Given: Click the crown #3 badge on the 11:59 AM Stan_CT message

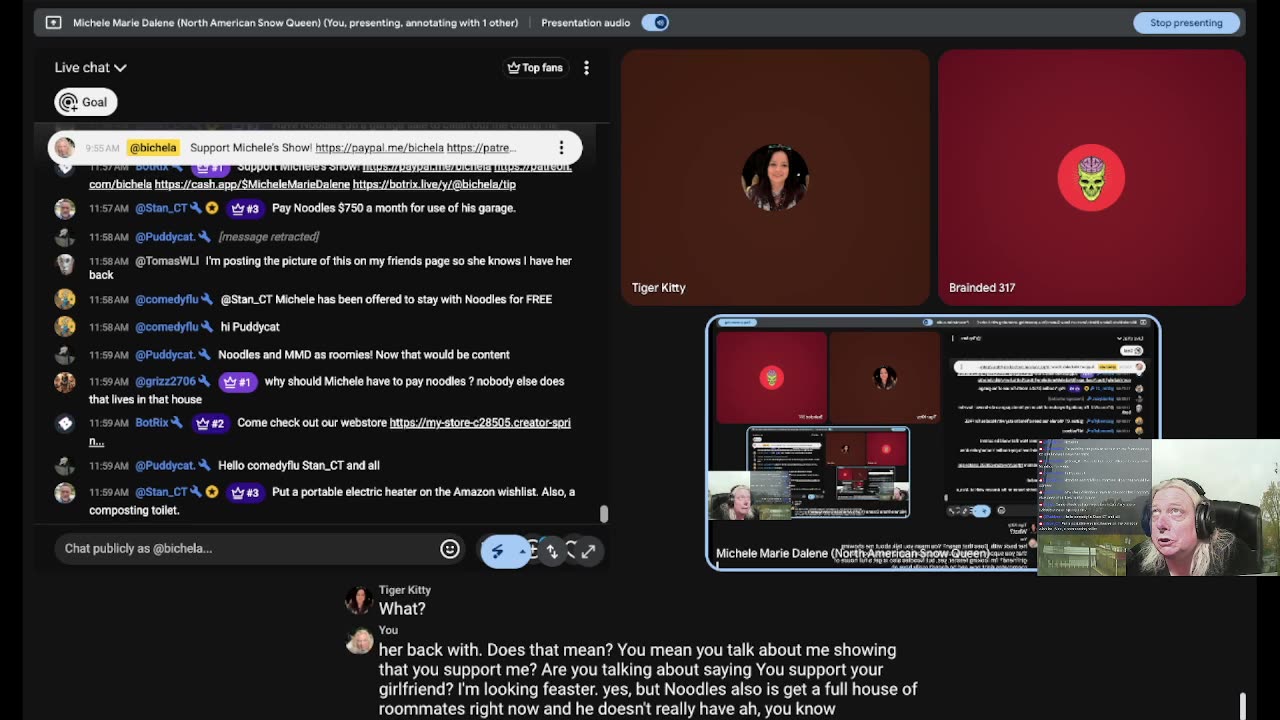Looking at the screenshot, I should coord(244,492).
